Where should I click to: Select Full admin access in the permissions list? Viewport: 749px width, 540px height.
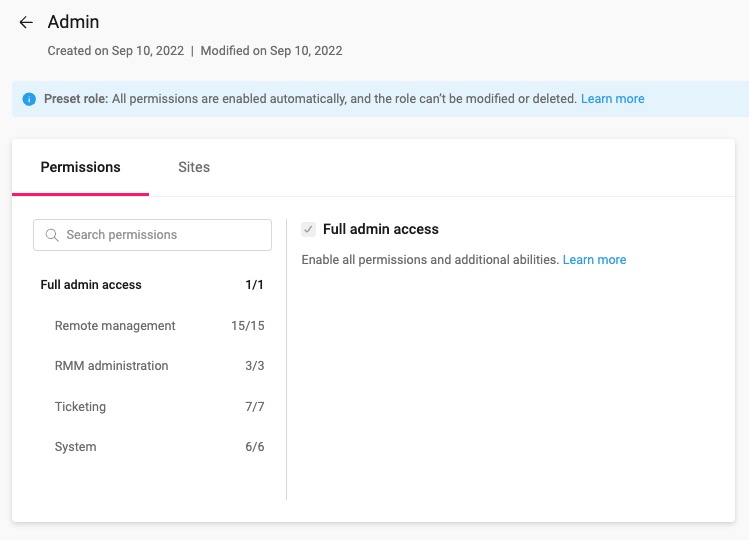coord(152,285)
